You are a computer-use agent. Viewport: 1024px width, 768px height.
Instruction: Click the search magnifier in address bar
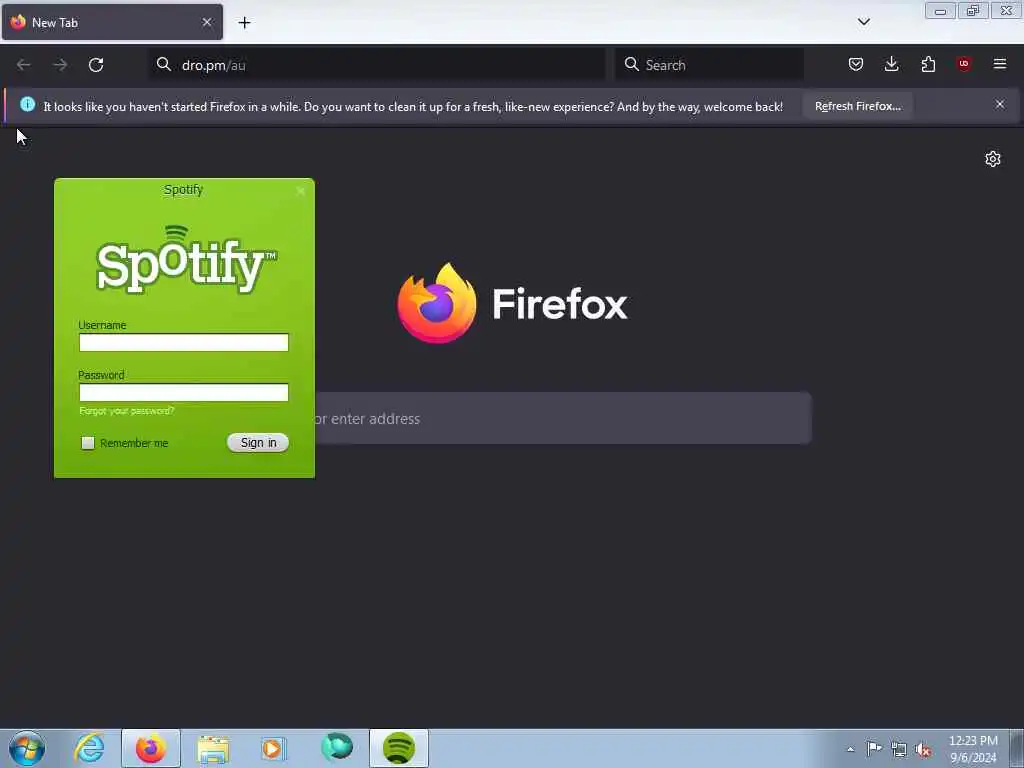pyautogui.click(x=164, y=64)
